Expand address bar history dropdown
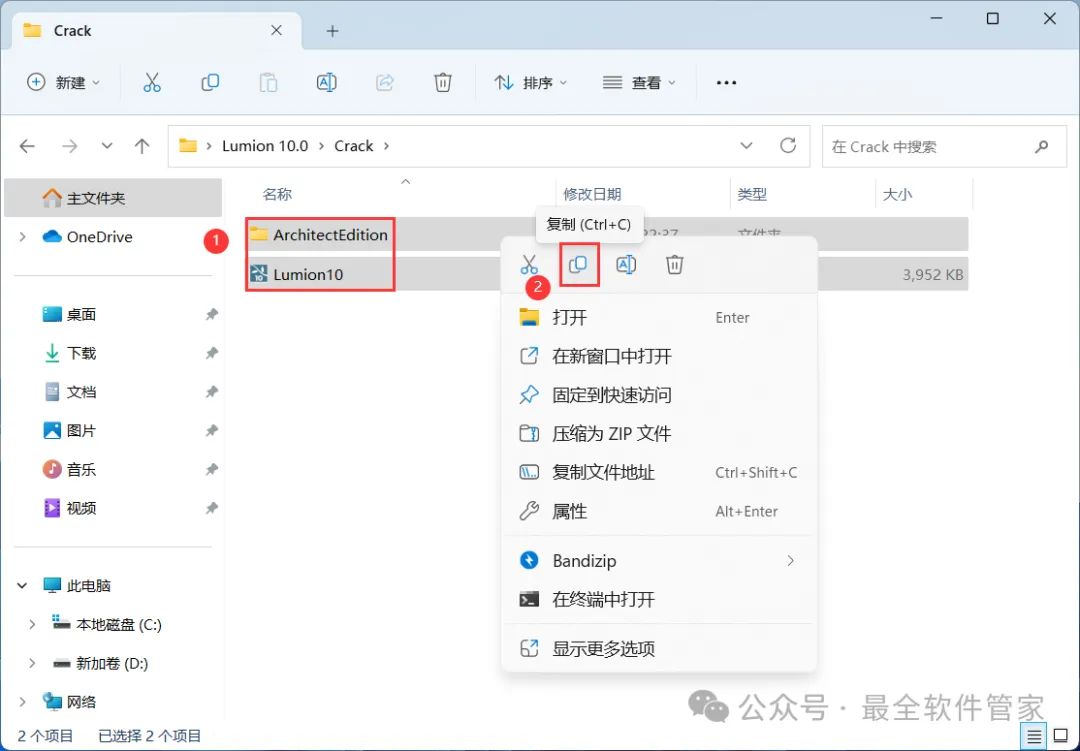The height and width of the screenshot is (751, 1080). pos(746,145)
